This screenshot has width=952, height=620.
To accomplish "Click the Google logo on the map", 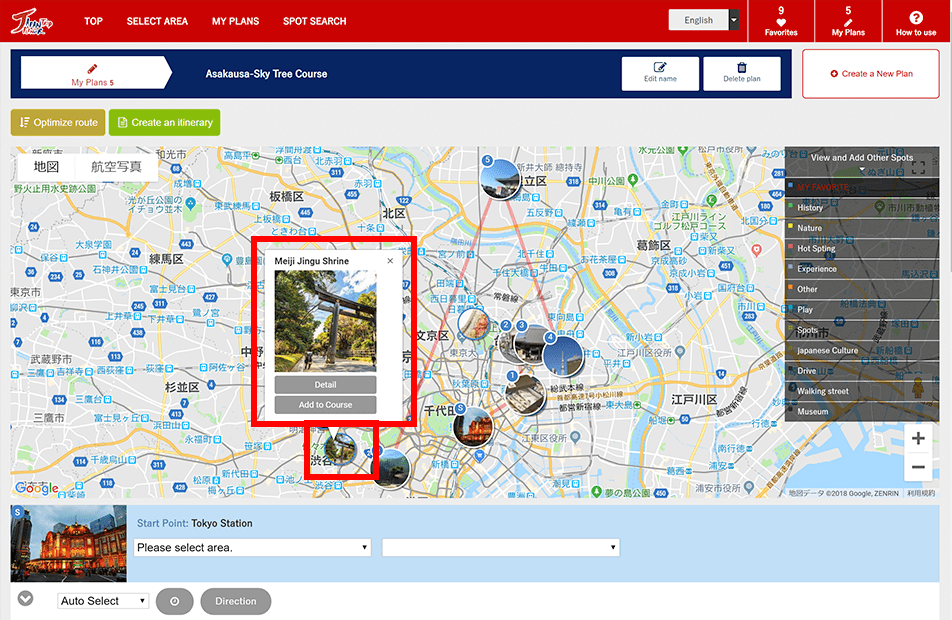I will point(36,487).
